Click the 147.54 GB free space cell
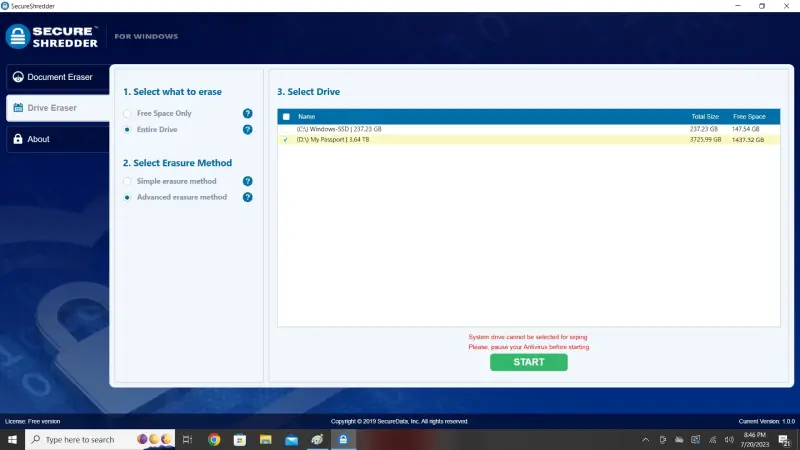 point(745,129)
